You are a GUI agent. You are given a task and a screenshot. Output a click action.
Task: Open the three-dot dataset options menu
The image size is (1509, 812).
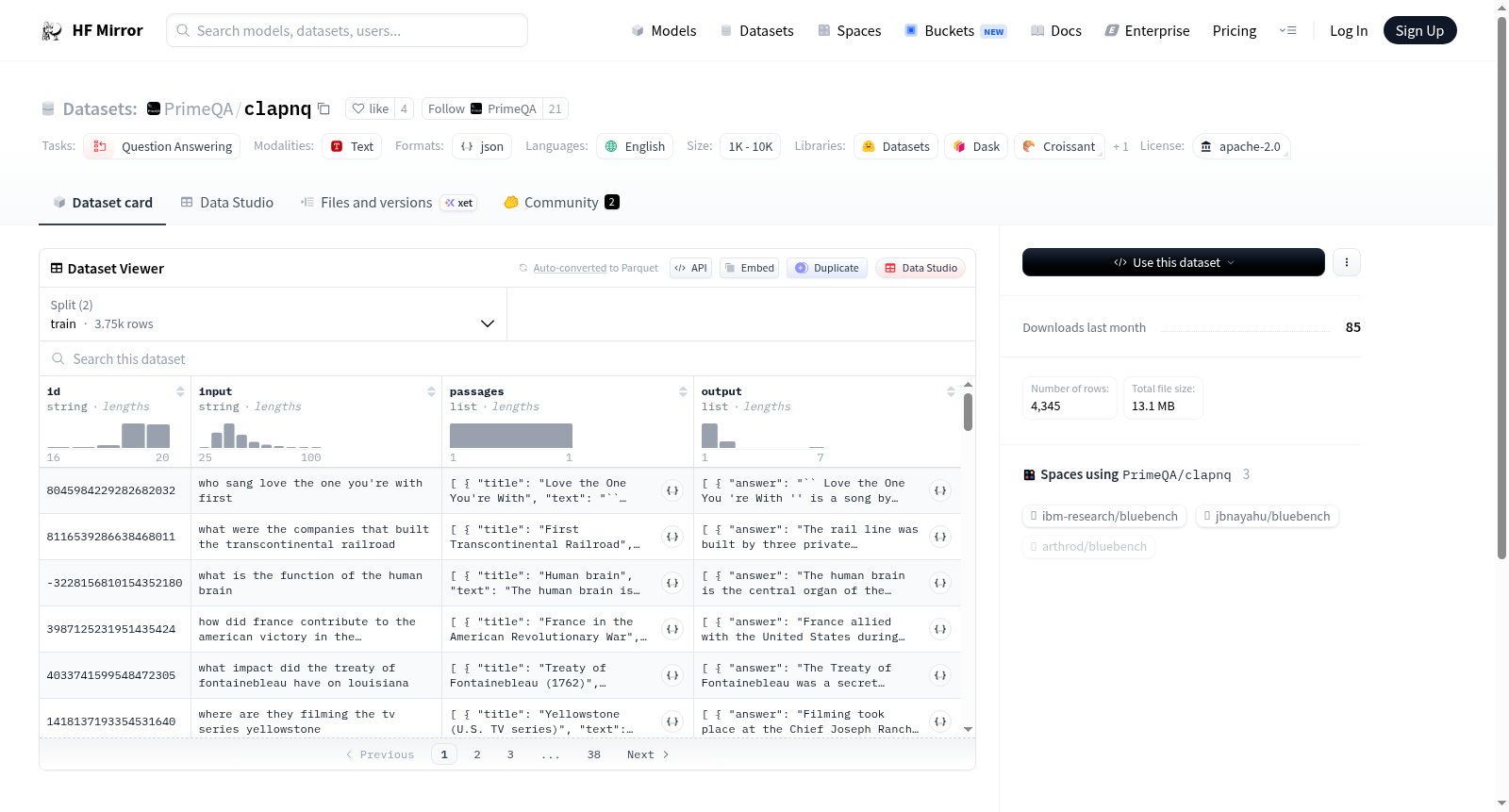pos(1347,262)
